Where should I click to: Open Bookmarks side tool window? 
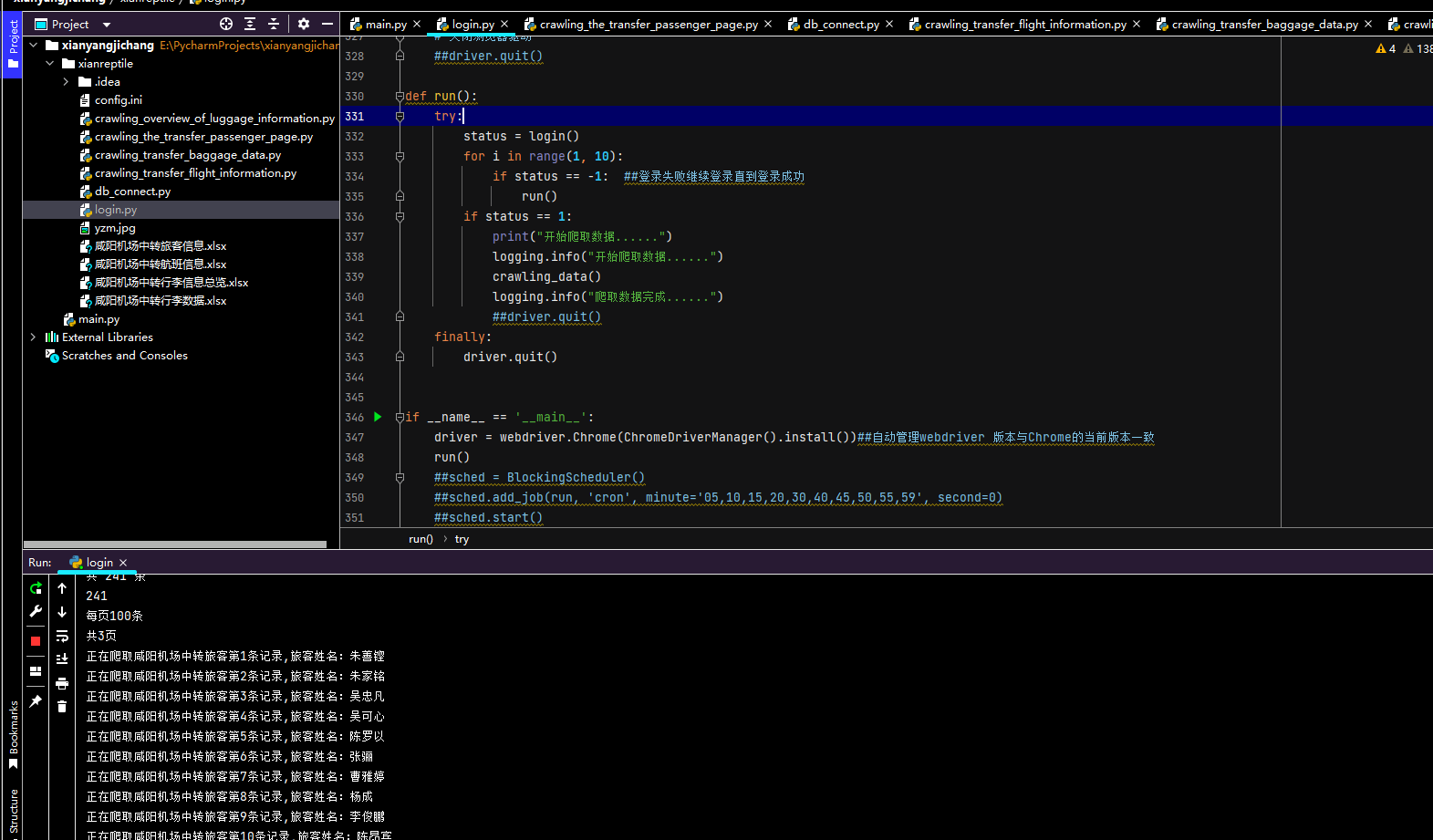[13, 734]
